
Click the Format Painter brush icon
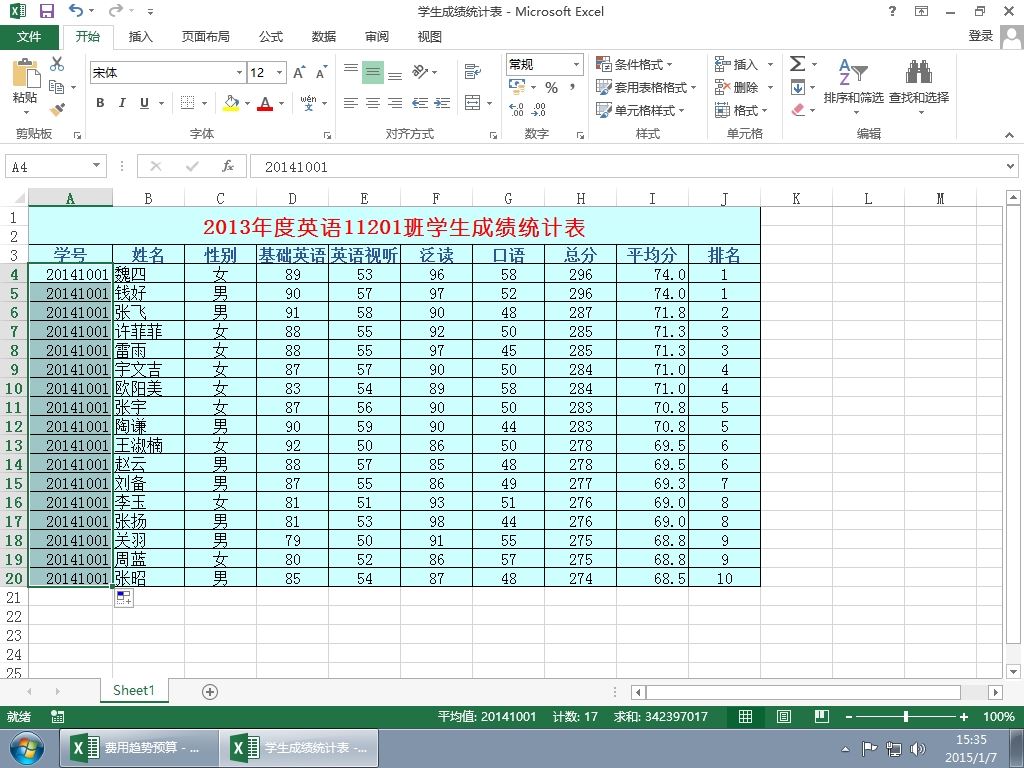point(57,109)
